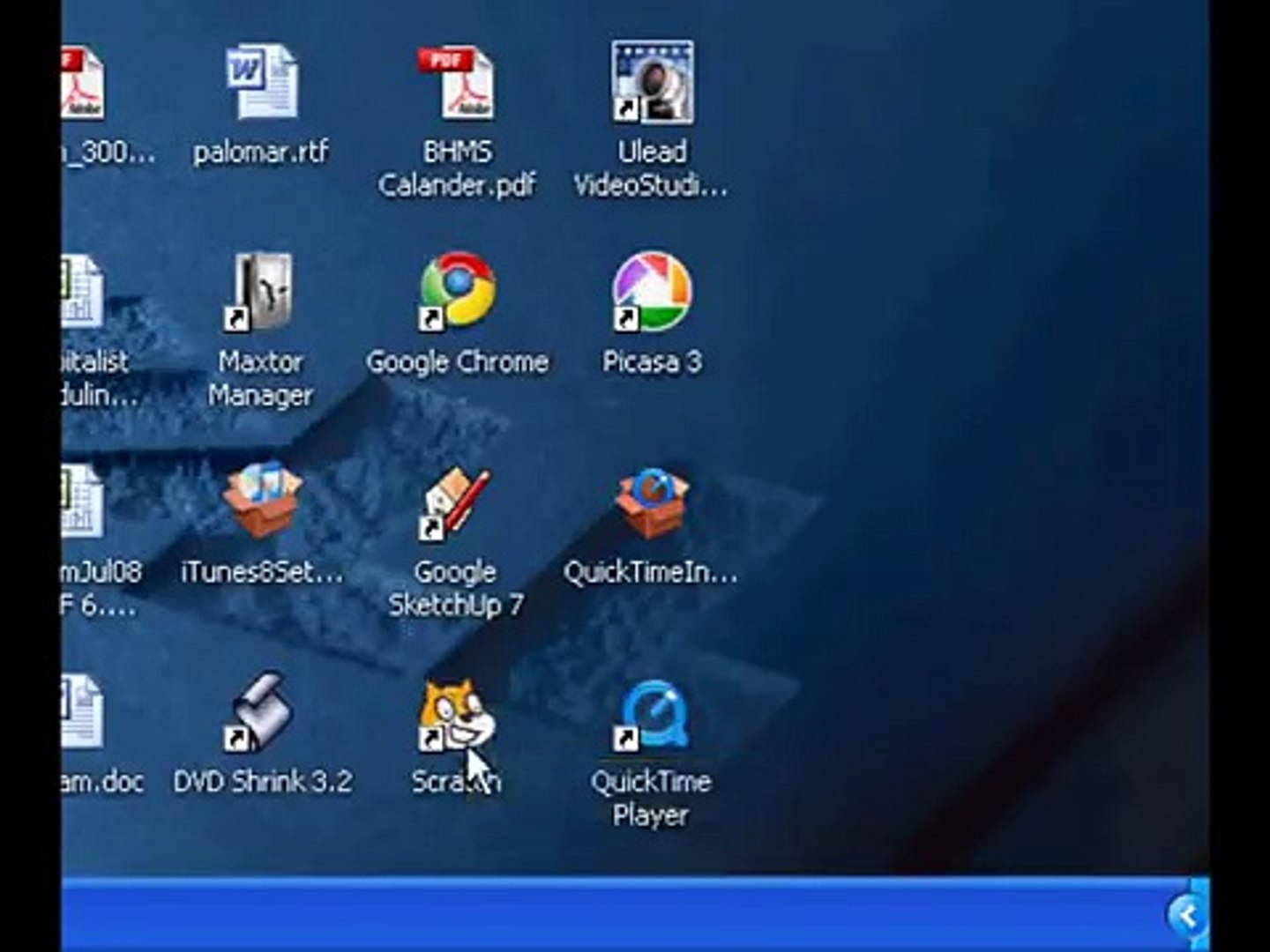
Task: Open the Picasa 3 shortcut
Action: point(653,292)
